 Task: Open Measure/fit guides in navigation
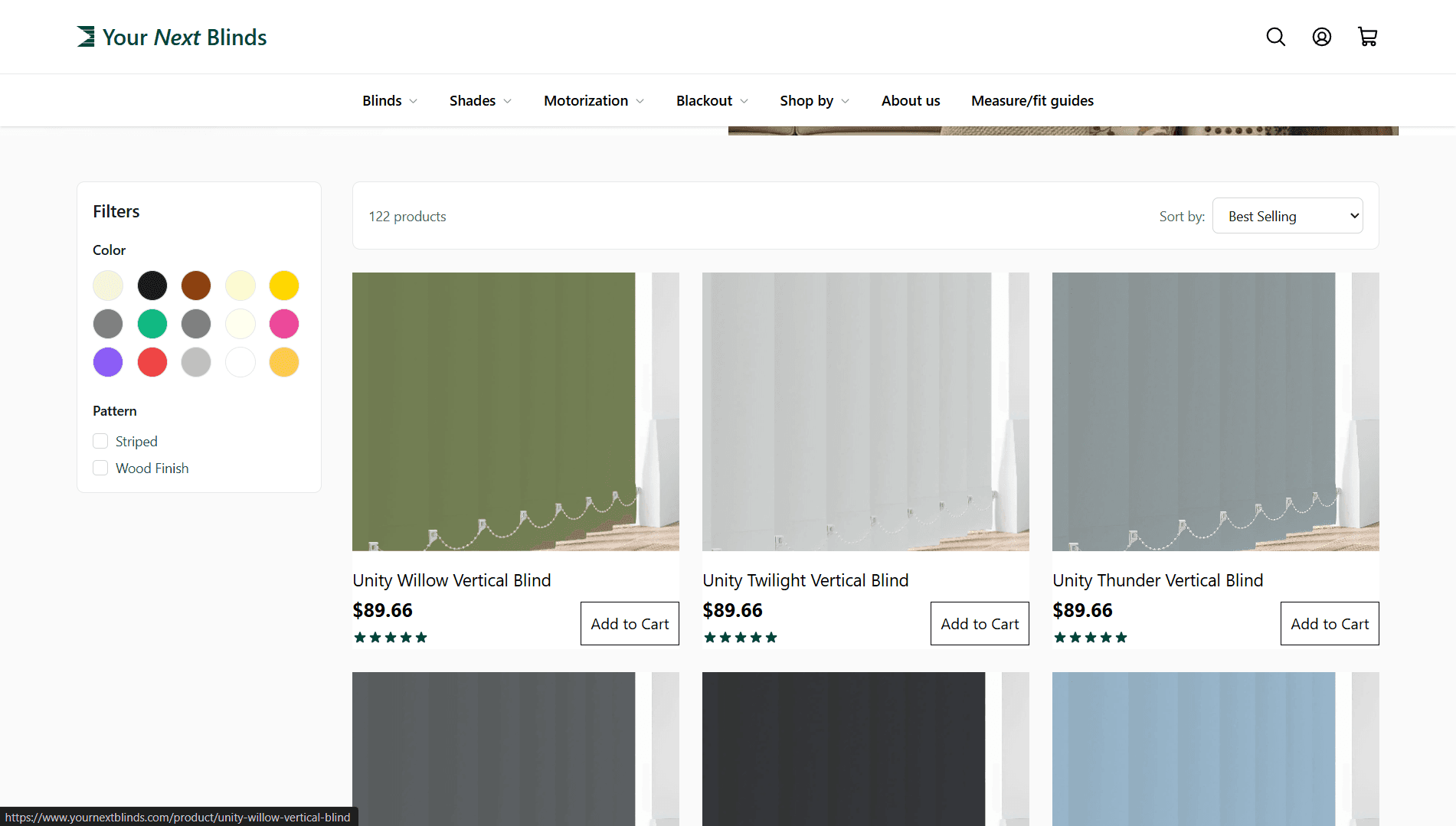[1032, 100]
